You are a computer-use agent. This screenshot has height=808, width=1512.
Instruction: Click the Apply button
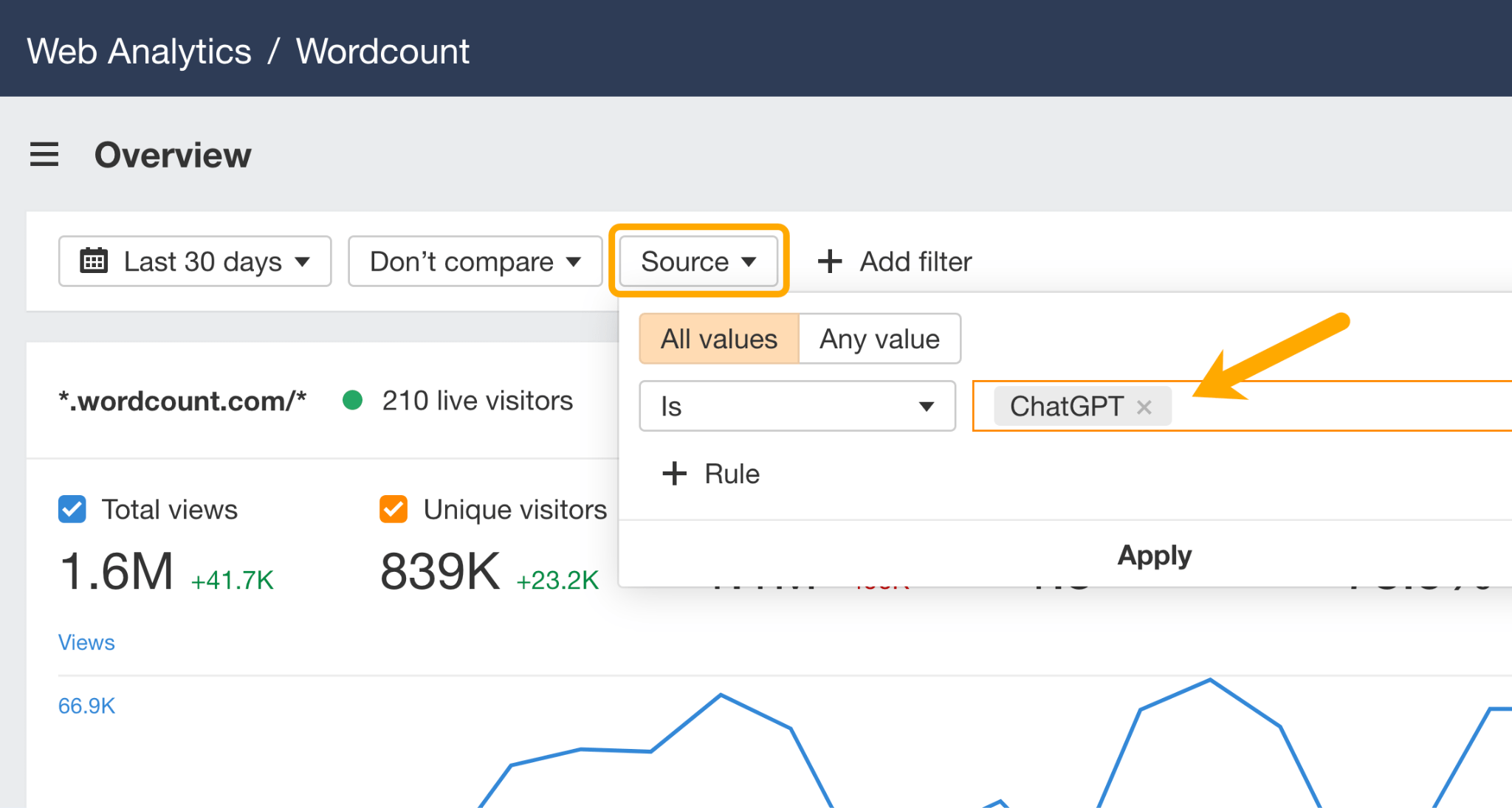click(1154, 555)
